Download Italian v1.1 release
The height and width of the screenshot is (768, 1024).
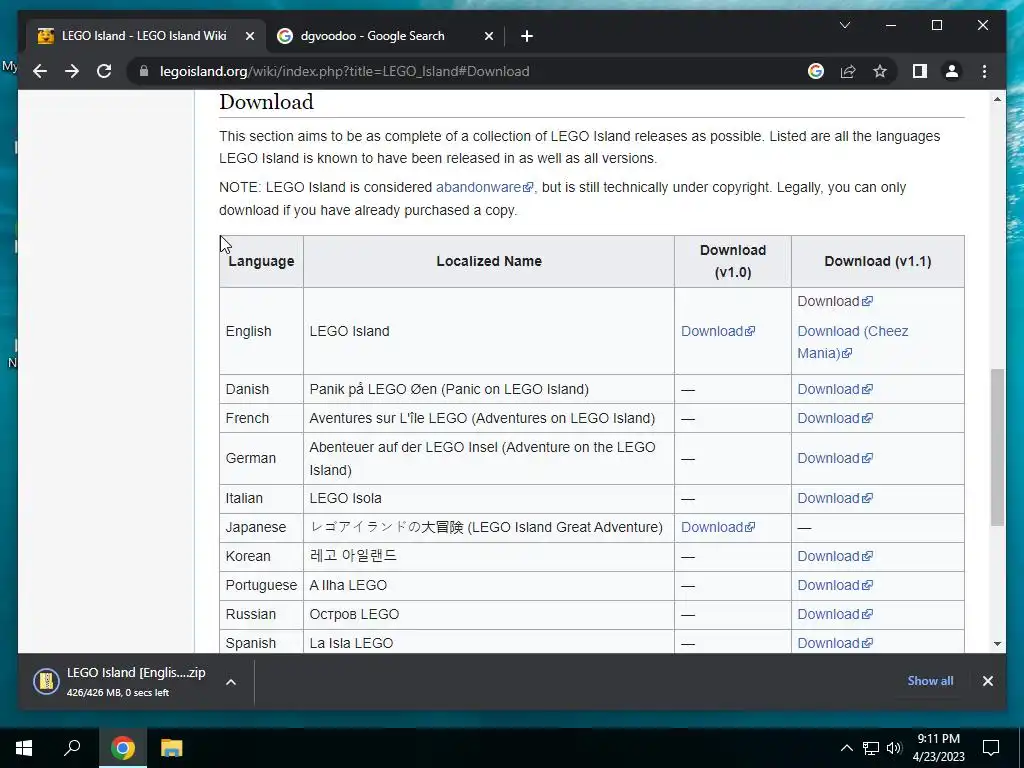coord(834,498)
